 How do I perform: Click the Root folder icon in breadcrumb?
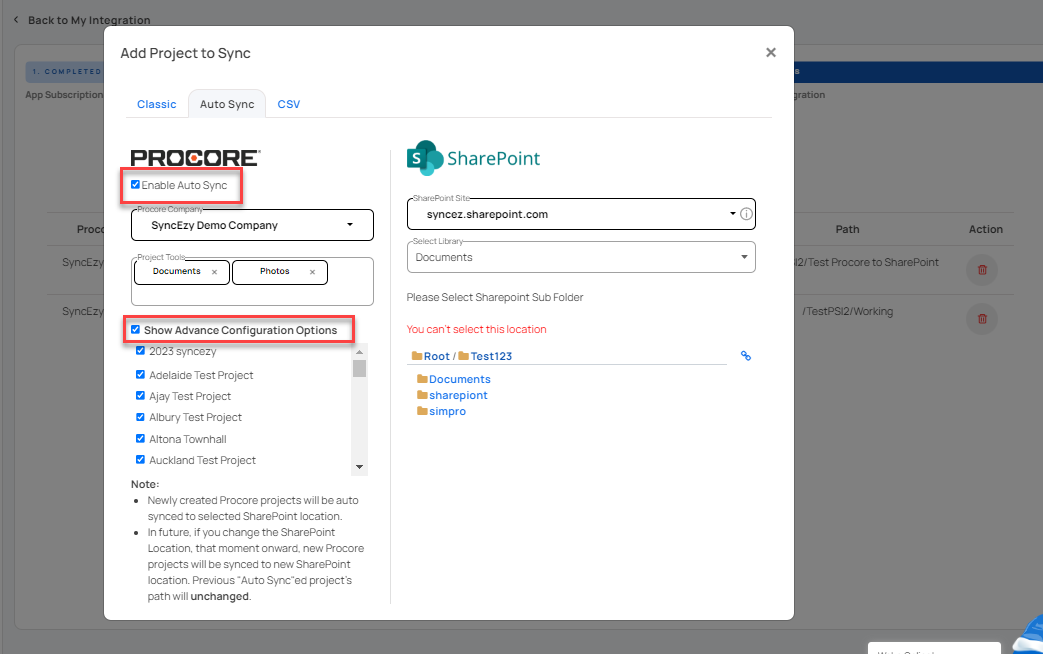click(x=416, y=356)
